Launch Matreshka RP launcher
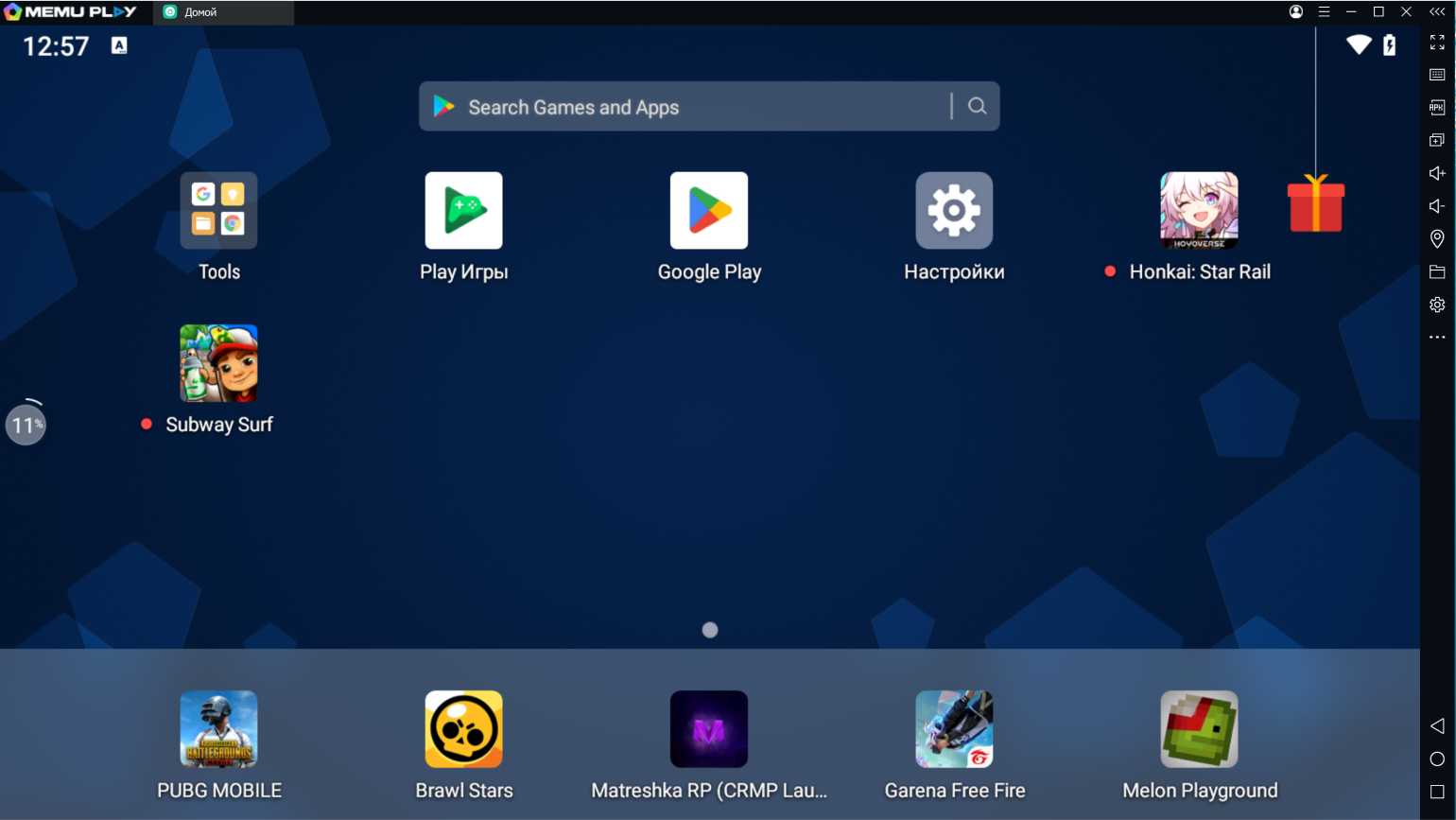 (x=709, y=729)
